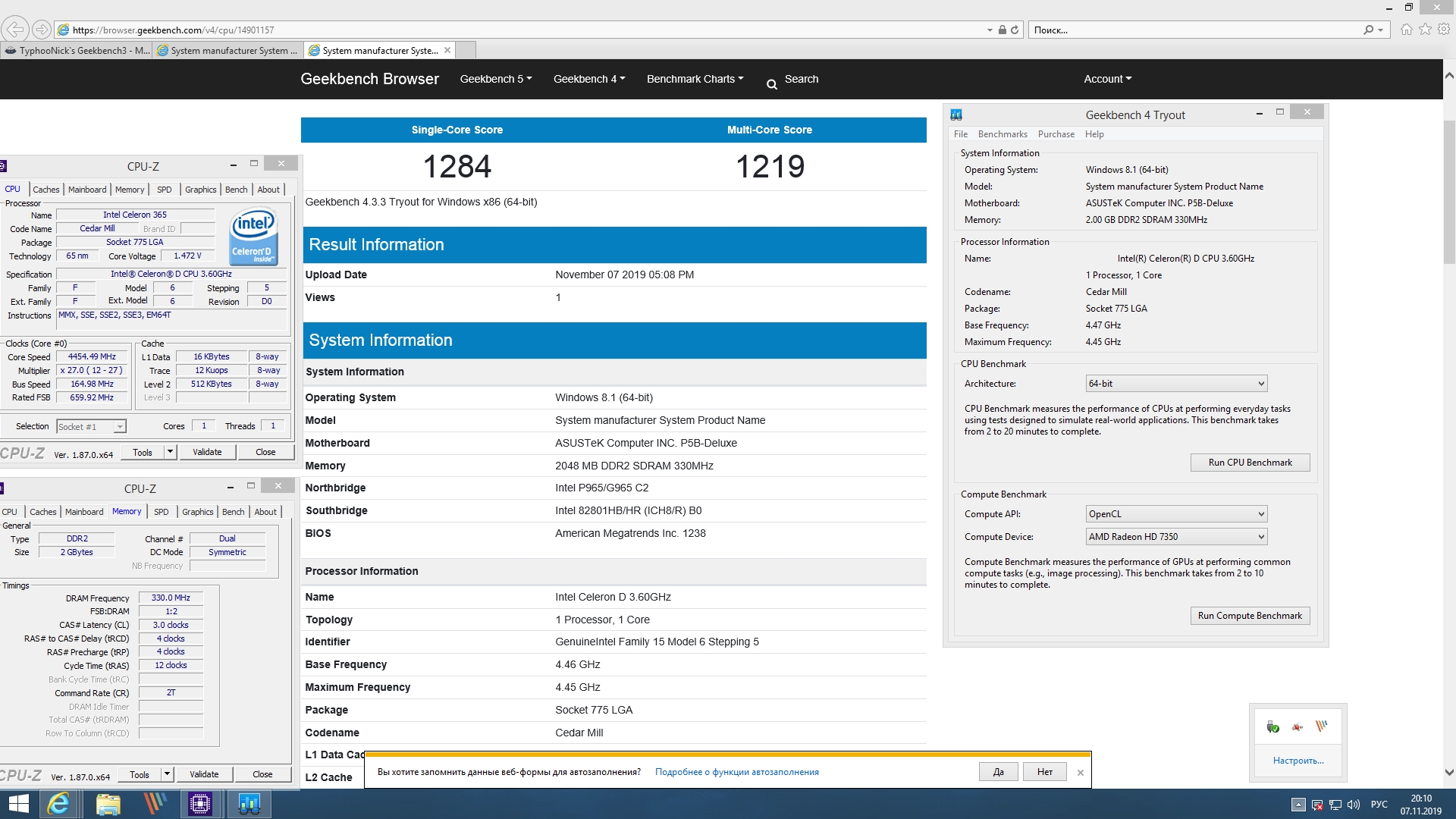Open the autofill details link
This screenshot has height=819, width=1456.
737,772
